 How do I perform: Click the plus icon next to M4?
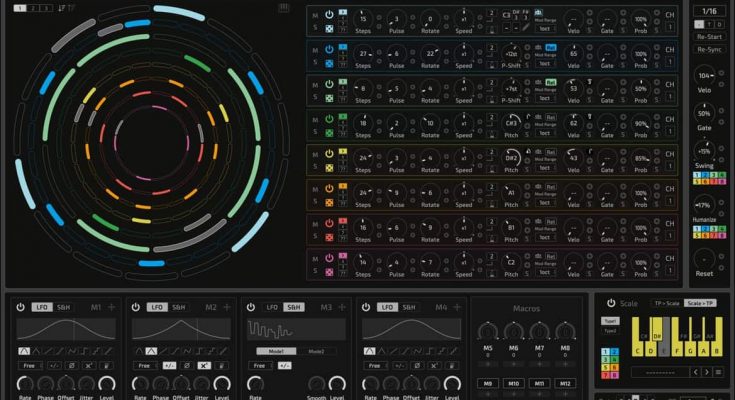455,307
